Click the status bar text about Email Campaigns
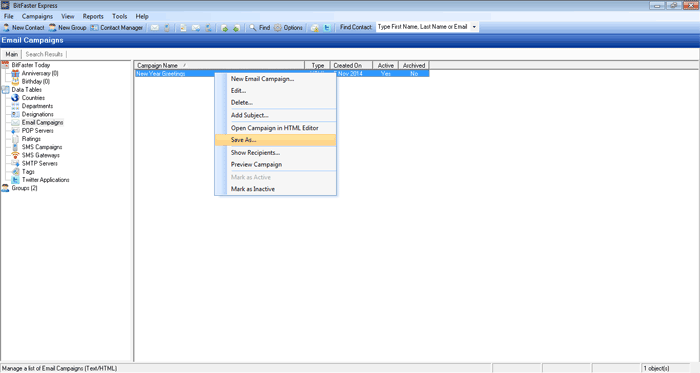 [x=59, y=369]
